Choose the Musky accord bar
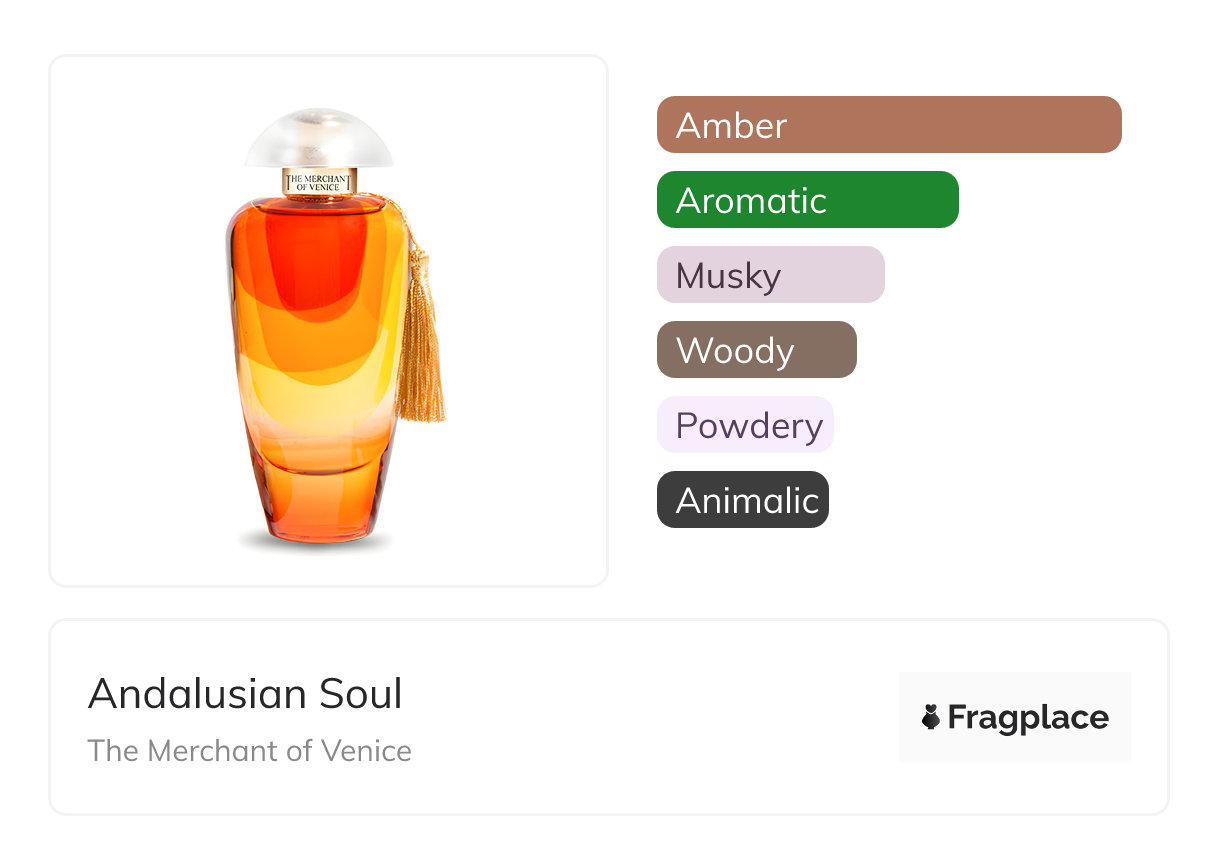 pos(770,275)
